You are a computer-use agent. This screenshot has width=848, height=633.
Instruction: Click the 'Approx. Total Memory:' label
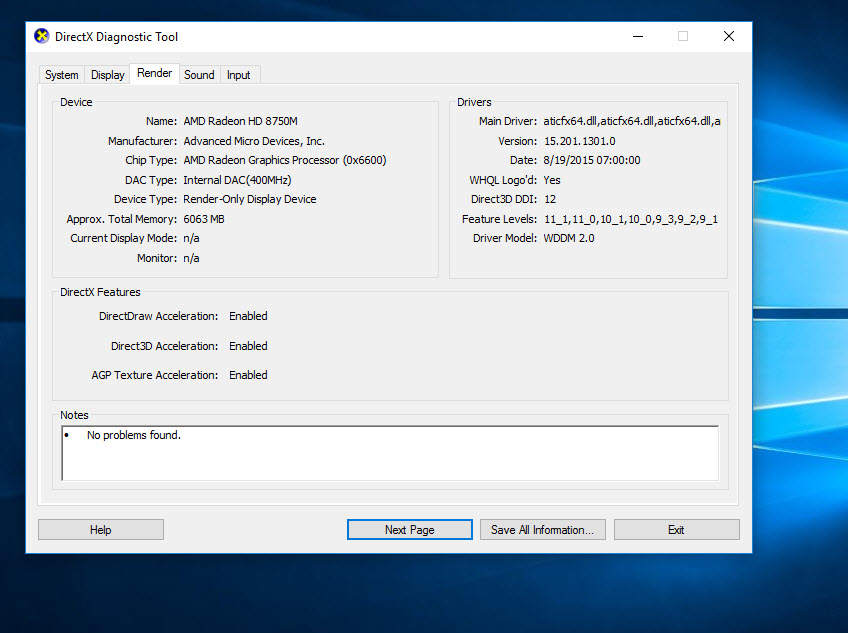pyautogui.click(x=122, y=219)
